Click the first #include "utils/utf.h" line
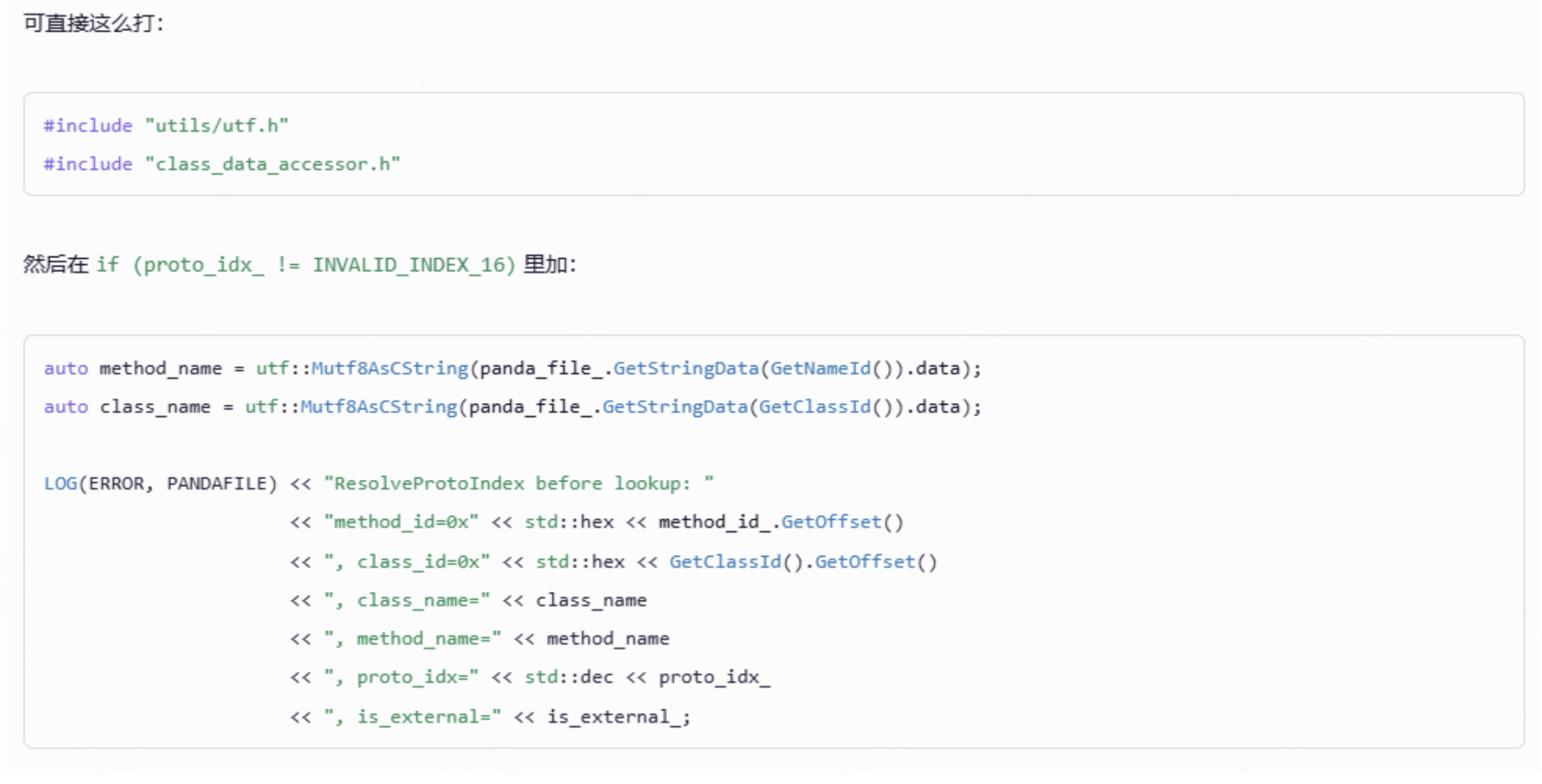The width and height of the screenshot is (1542, 784). point(166,126)
